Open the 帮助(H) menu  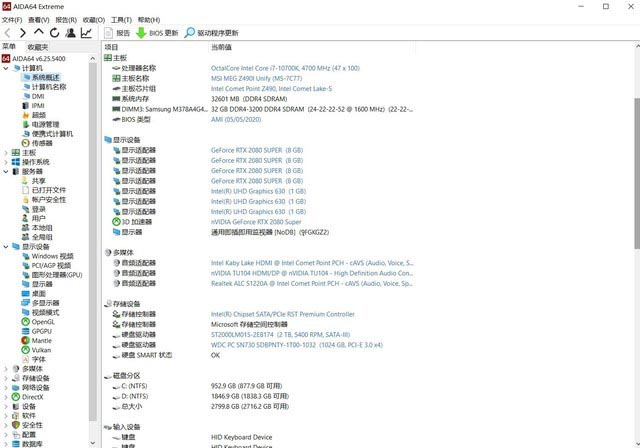click(x=149, y=20)
